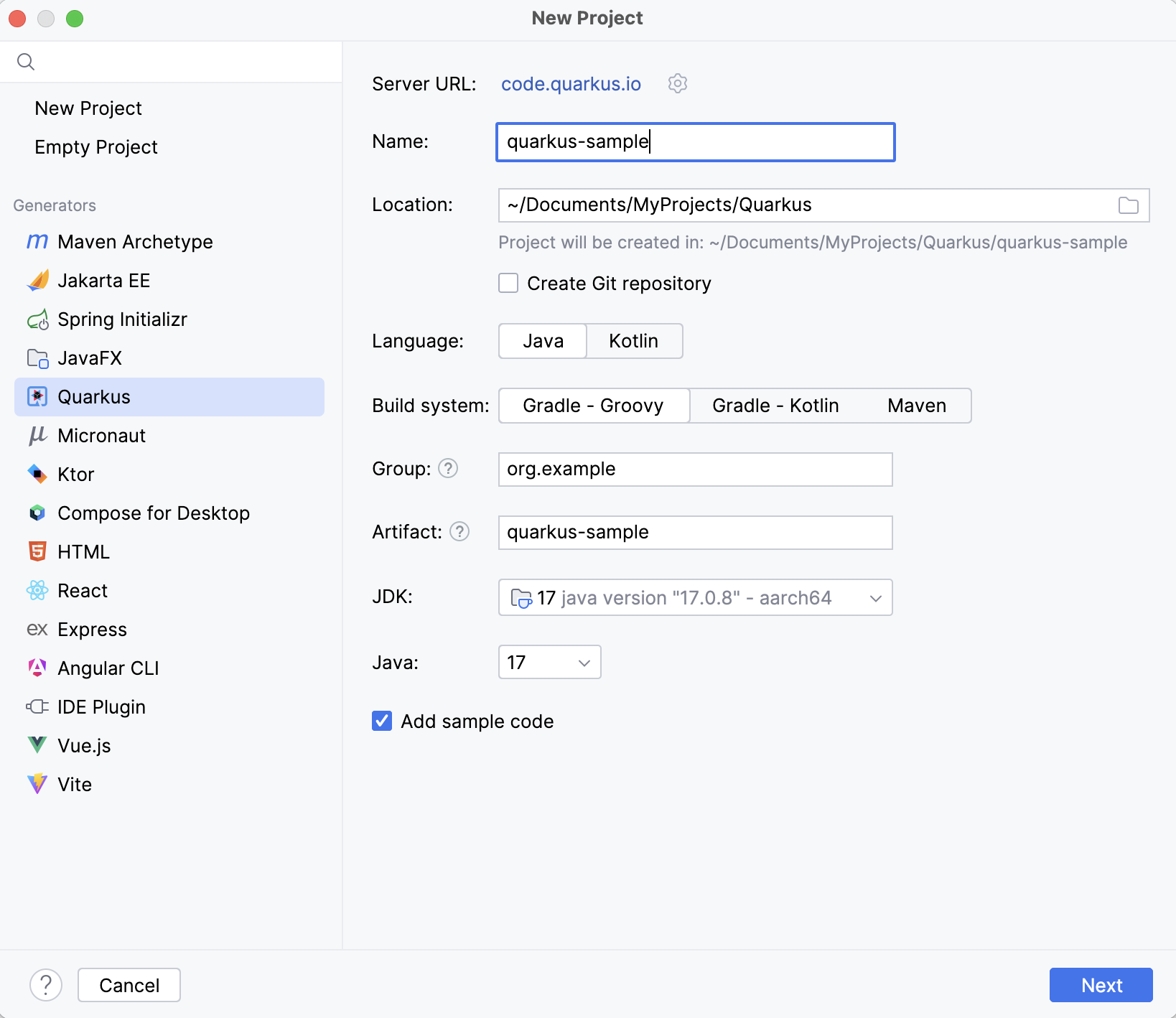
Task: Choose Gradle - Groovy build system
Action: pos(594,406)
